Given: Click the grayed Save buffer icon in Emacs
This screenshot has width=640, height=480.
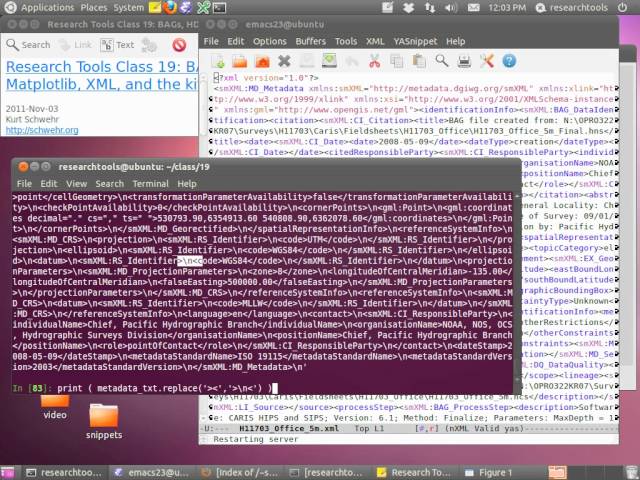Looking at the screenshot, I should [x=307, y=61].
